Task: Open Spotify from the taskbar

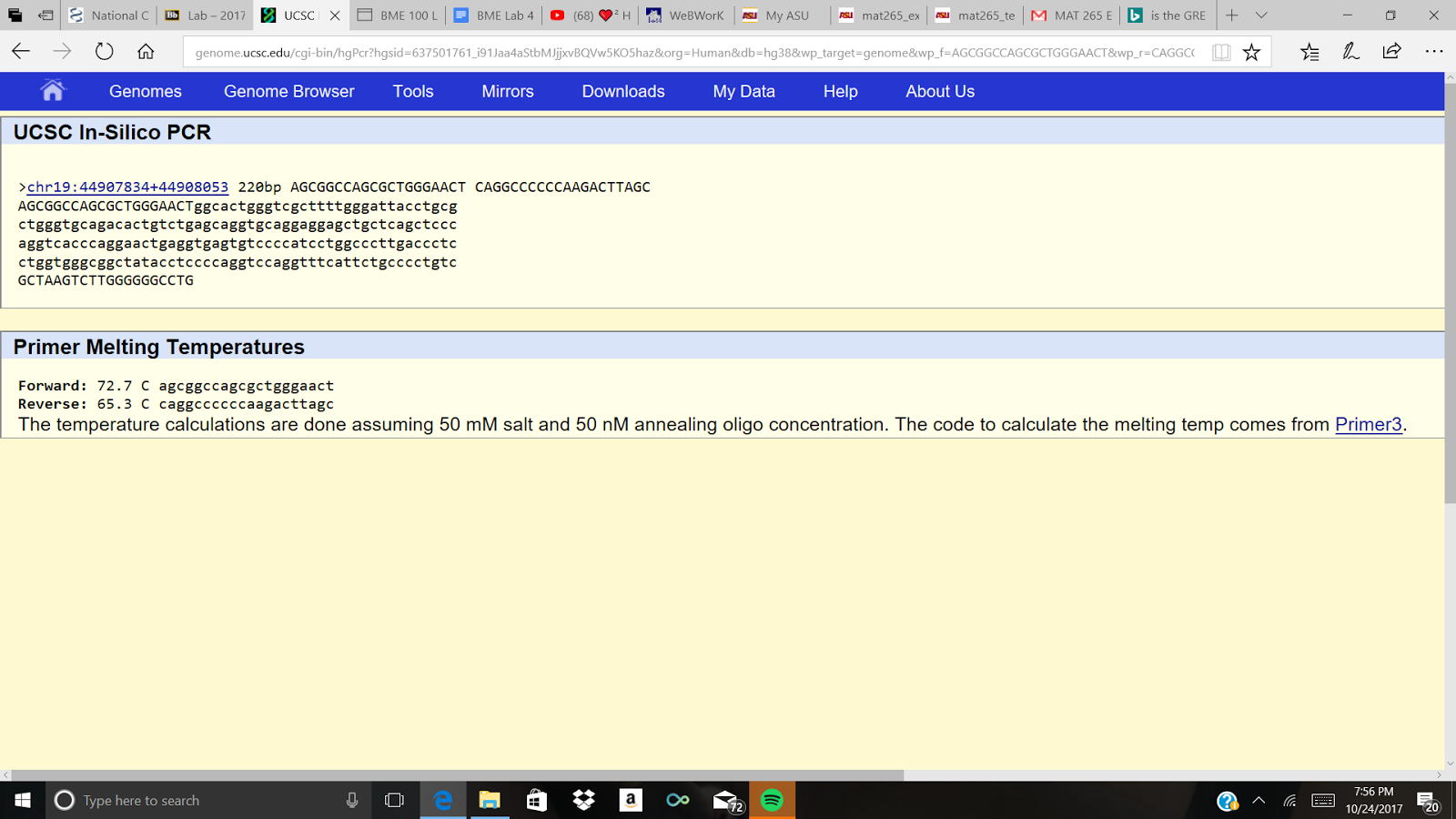Action: pyautogui.click(x=772, y=800)
